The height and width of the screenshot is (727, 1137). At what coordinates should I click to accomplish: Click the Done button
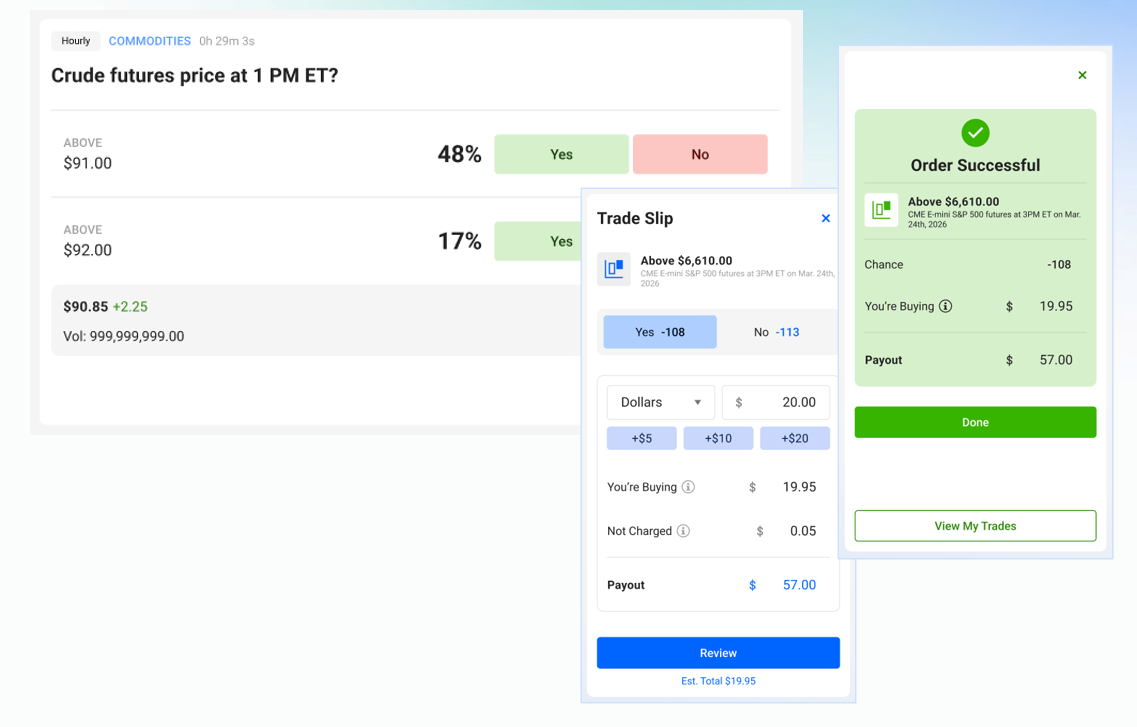(975, 423)
